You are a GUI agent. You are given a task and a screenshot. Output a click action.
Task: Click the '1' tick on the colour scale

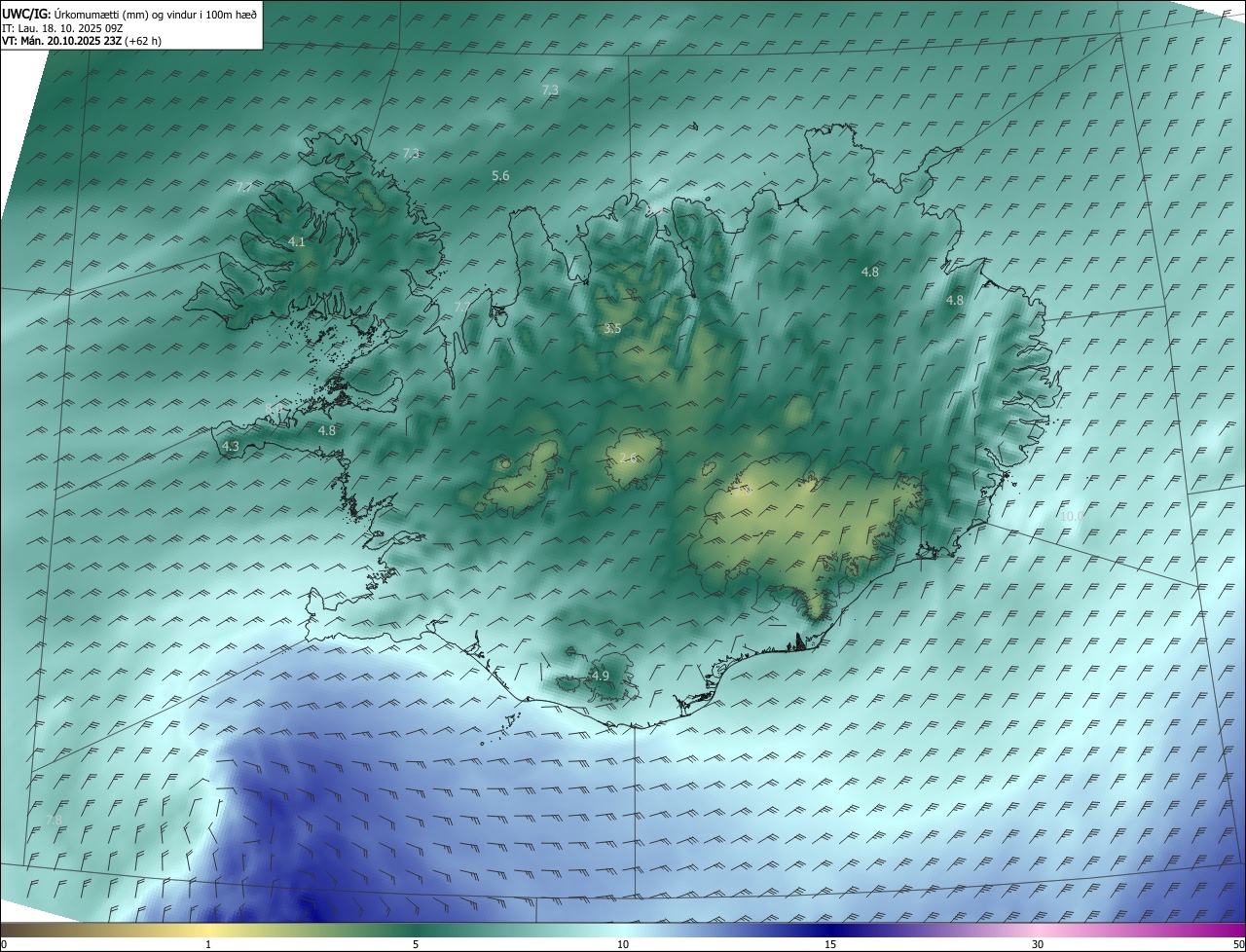(x=208, y=944)
